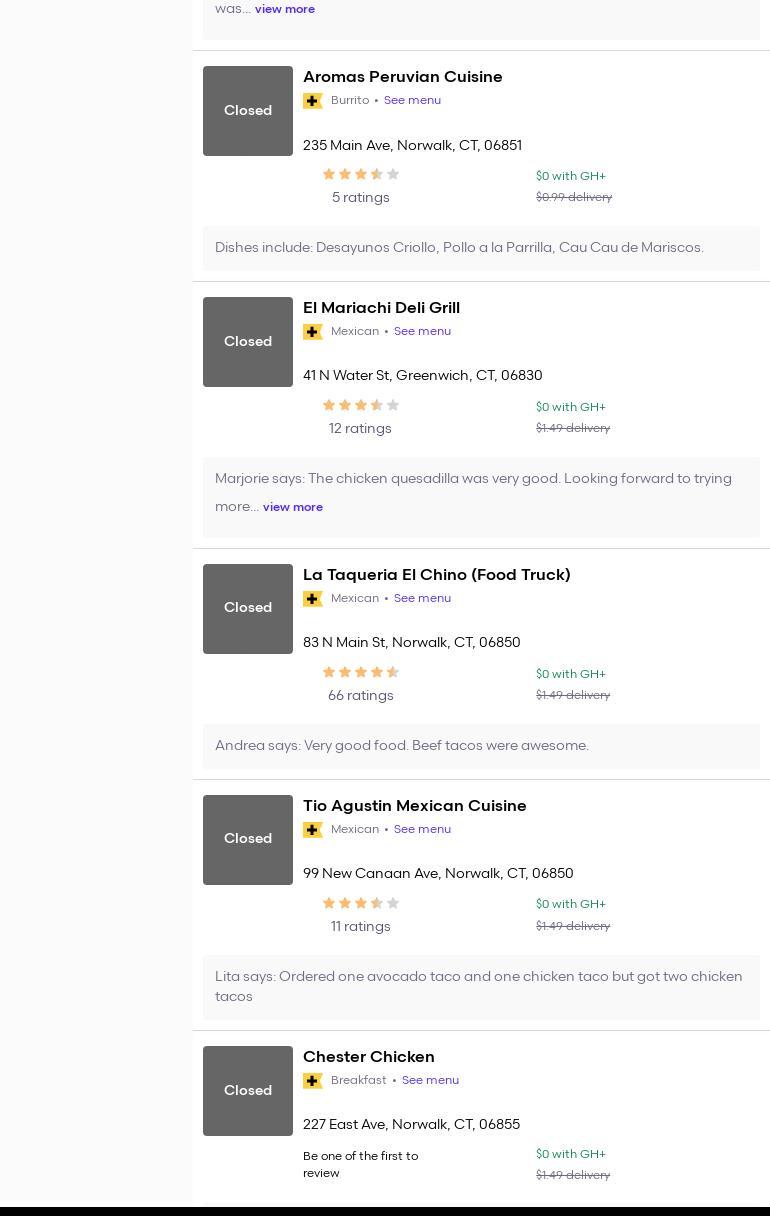Expand truncated review at top of list
Viewport: 770px width, 1216px height.
(x=285, y=9)
